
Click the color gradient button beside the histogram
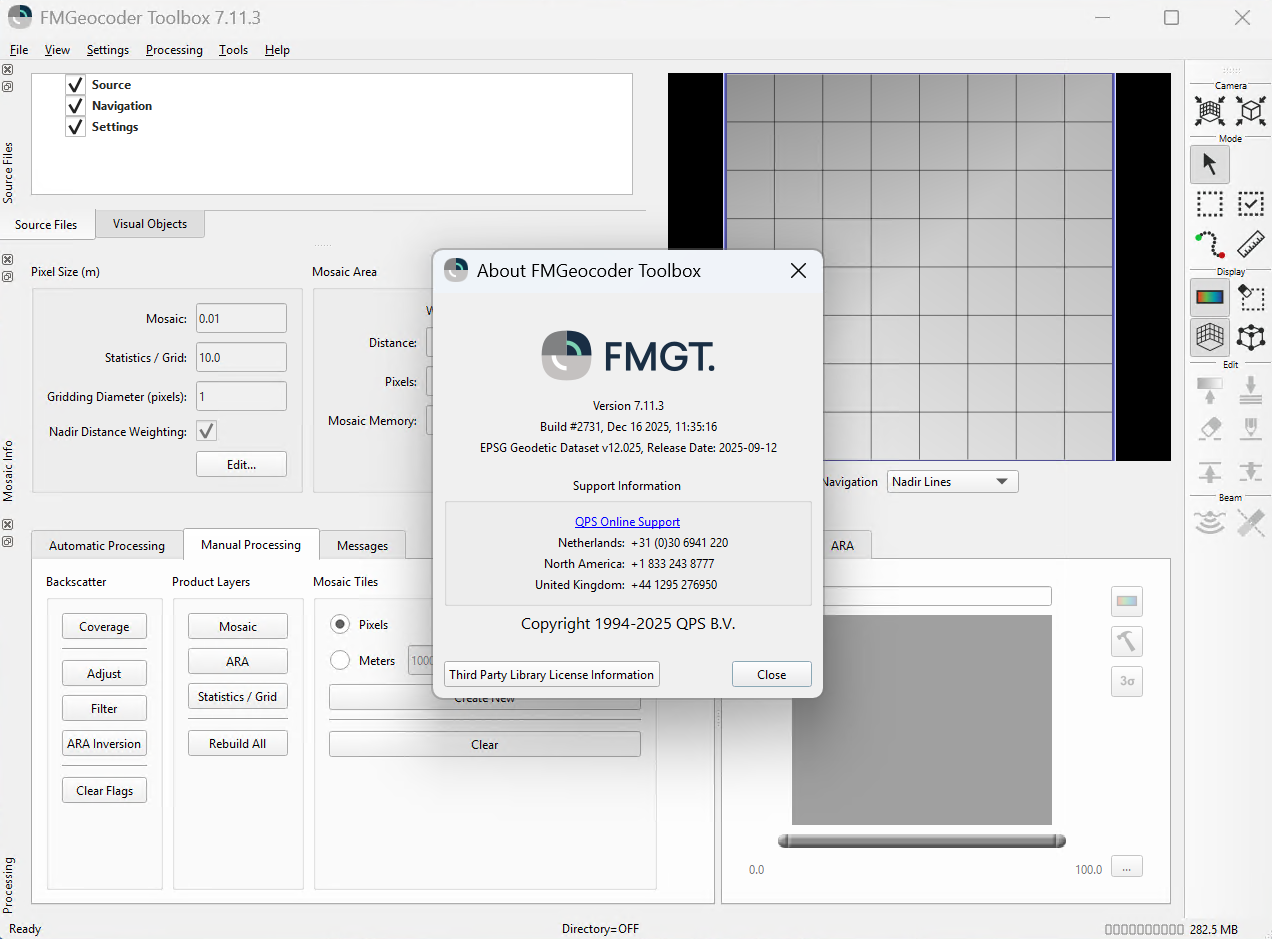coord(1127,602)
